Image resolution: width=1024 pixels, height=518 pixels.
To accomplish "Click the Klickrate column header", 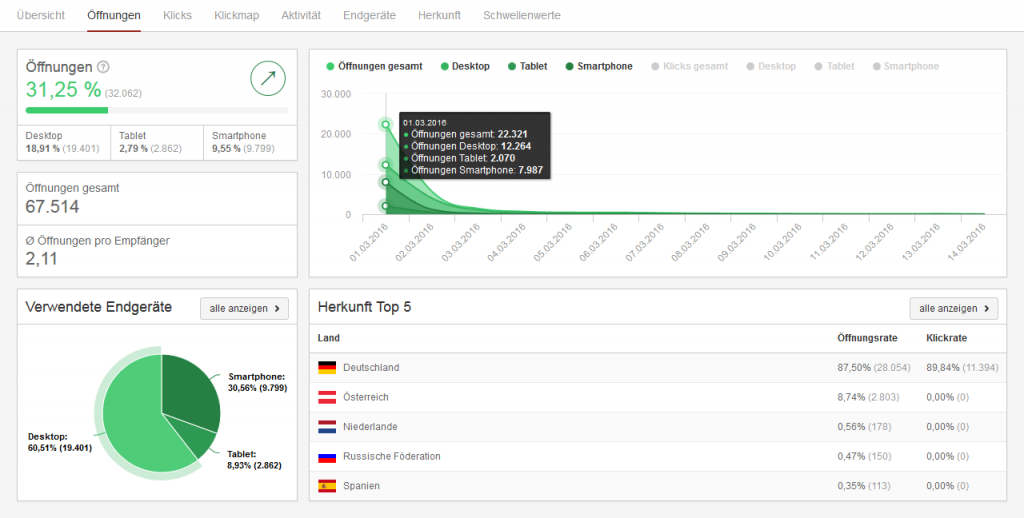I will coord(946,338).
